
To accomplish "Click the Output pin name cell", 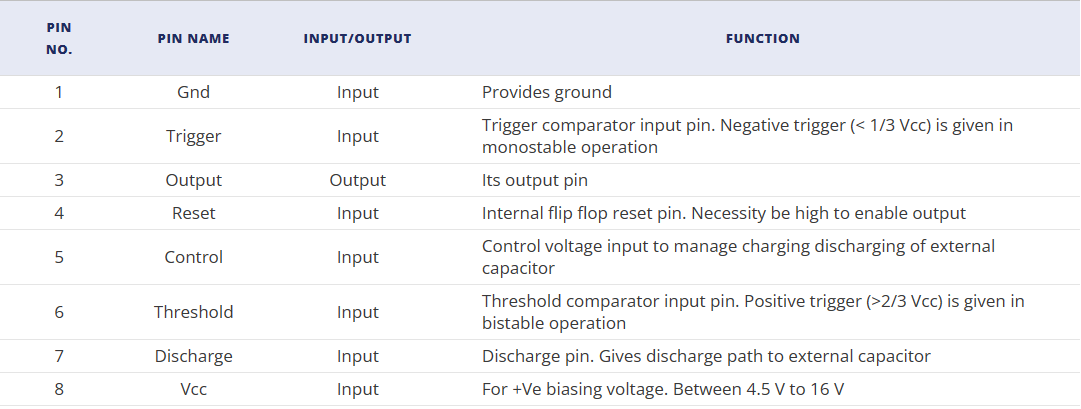I will pos(193,181).
